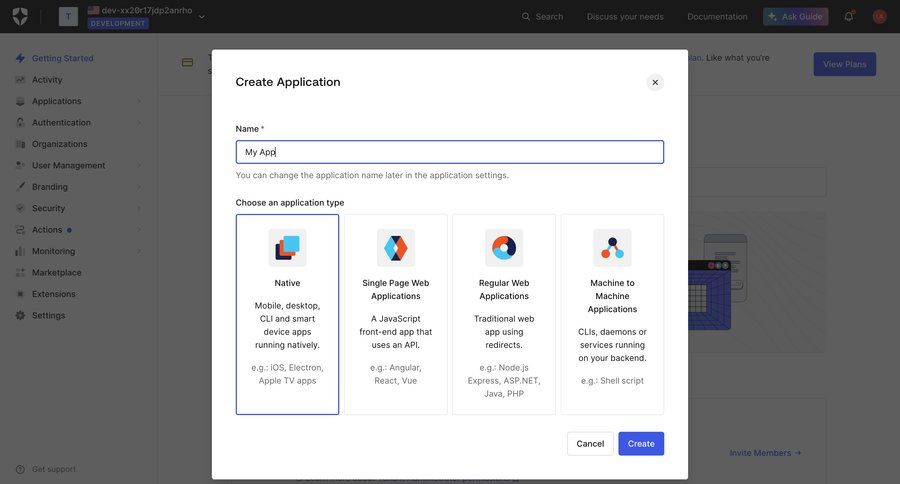Click the Monitoring bar chart icon
This screenshot has height=484, width=900.
pyautogui.click(x=20, y=251)
